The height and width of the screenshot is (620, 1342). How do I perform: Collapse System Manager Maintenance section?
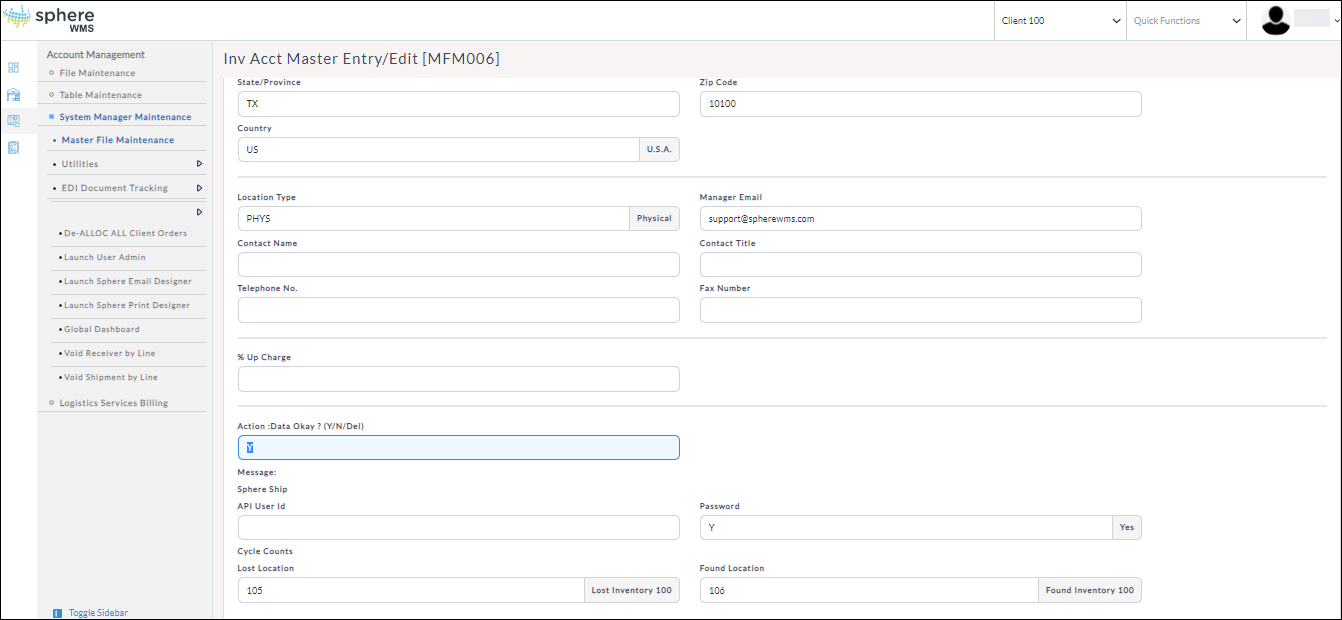click(125, 117)
